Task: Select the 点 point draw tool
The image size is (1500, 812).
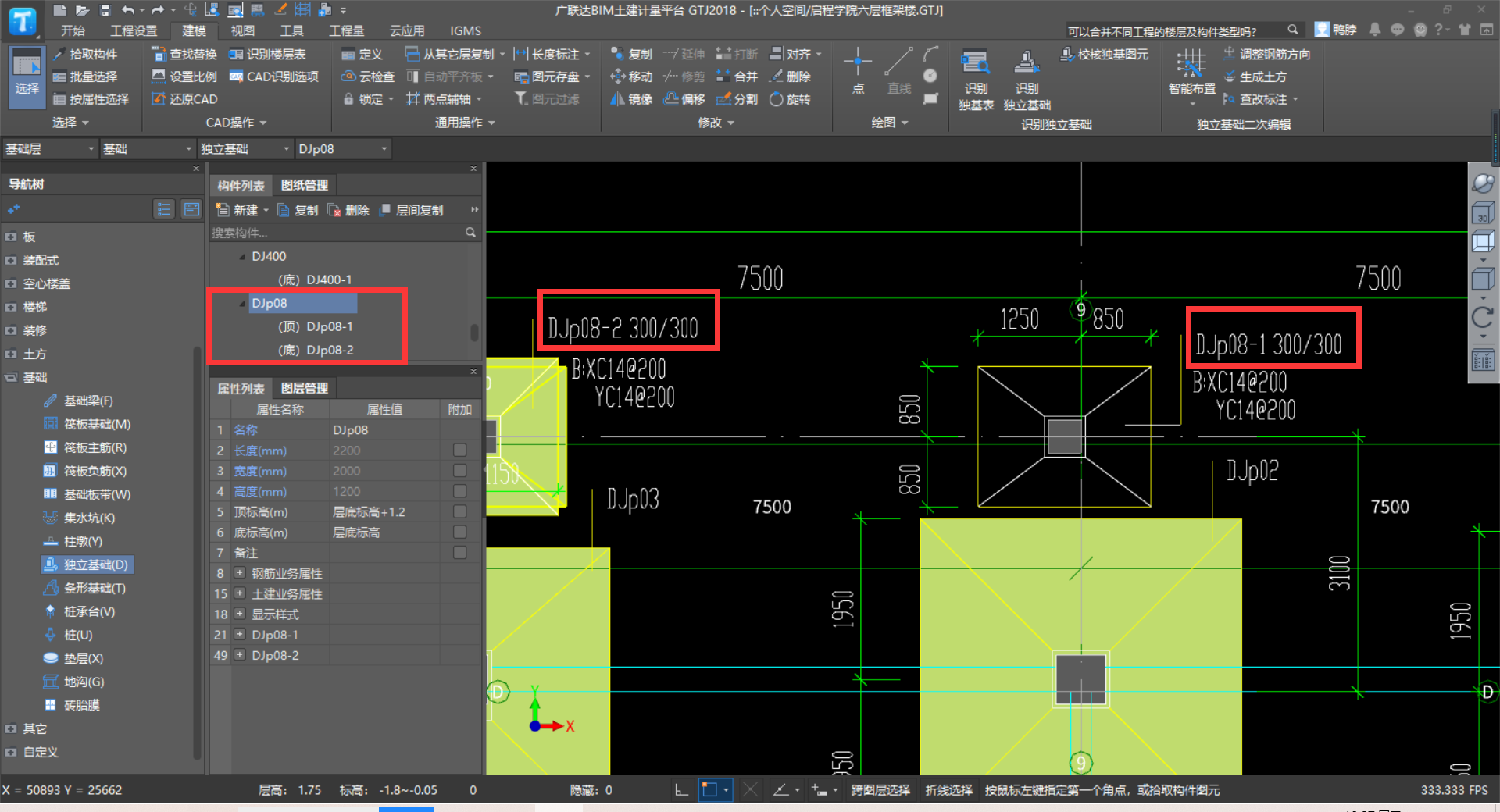Action: pos(858,71)
